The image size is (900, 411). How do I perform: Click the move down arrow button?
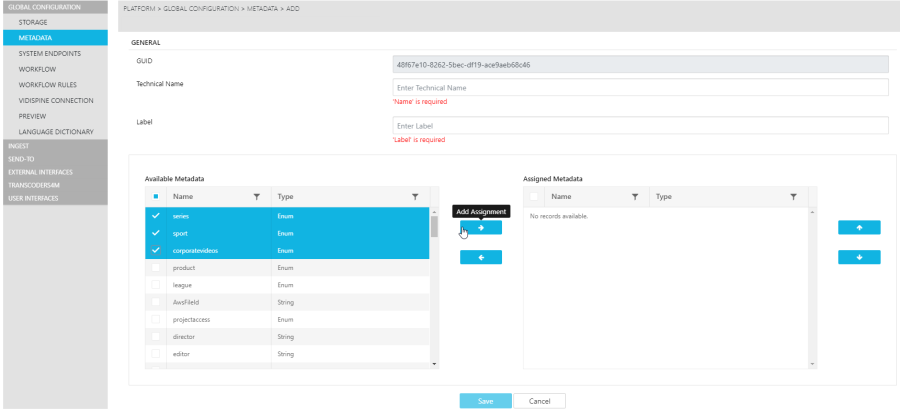[x=859, y=258]
